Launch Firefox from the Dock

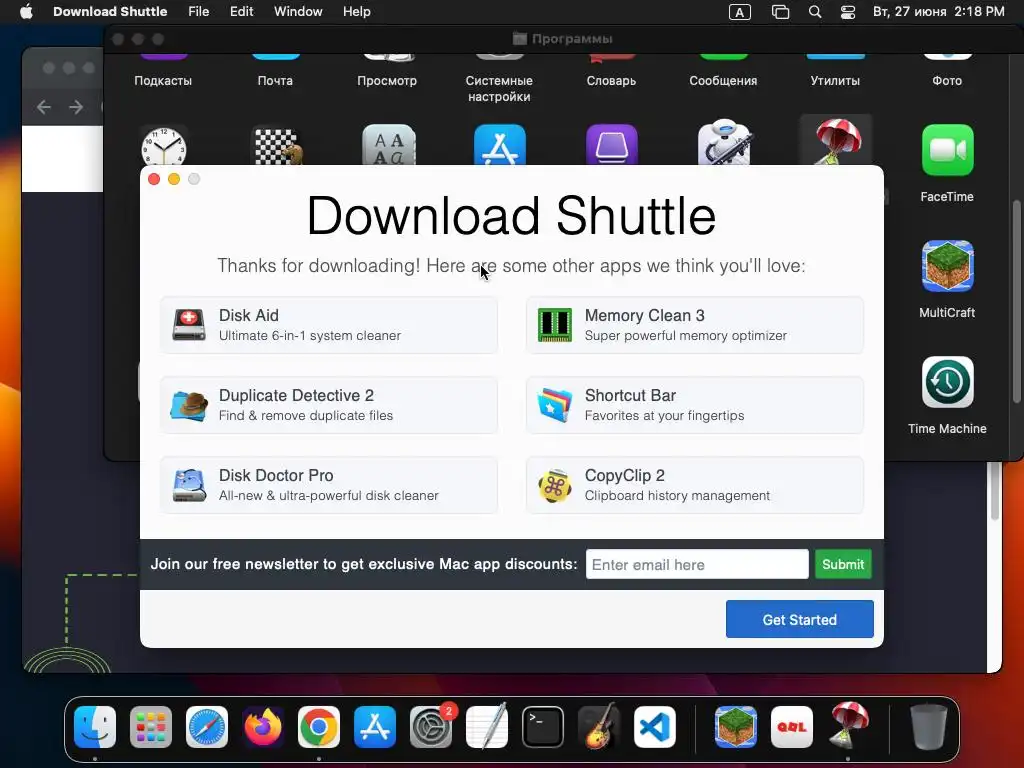(x=263, y=726)
